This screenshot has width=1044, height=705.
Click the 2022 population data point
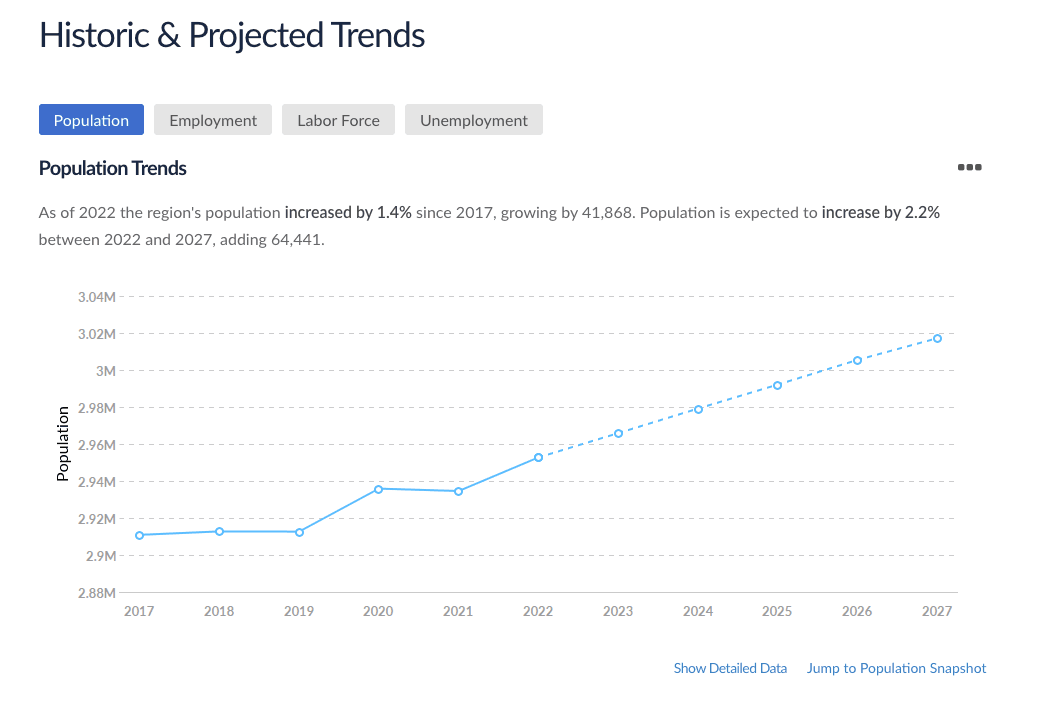538,457
